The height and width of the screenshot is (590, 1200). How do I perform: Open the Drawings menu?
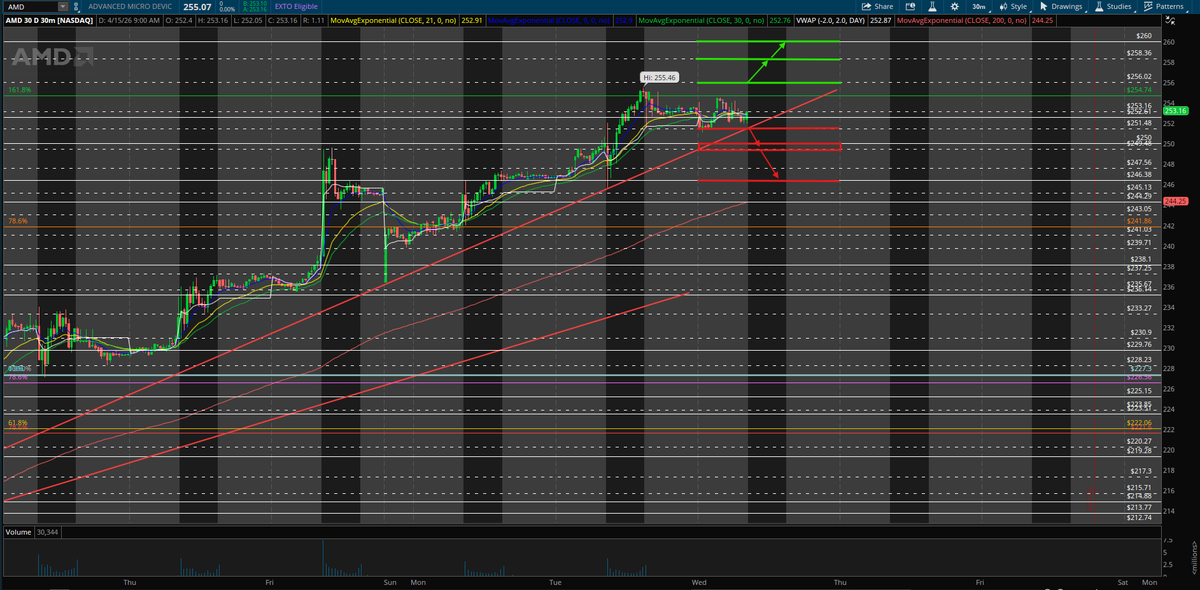1062,6
